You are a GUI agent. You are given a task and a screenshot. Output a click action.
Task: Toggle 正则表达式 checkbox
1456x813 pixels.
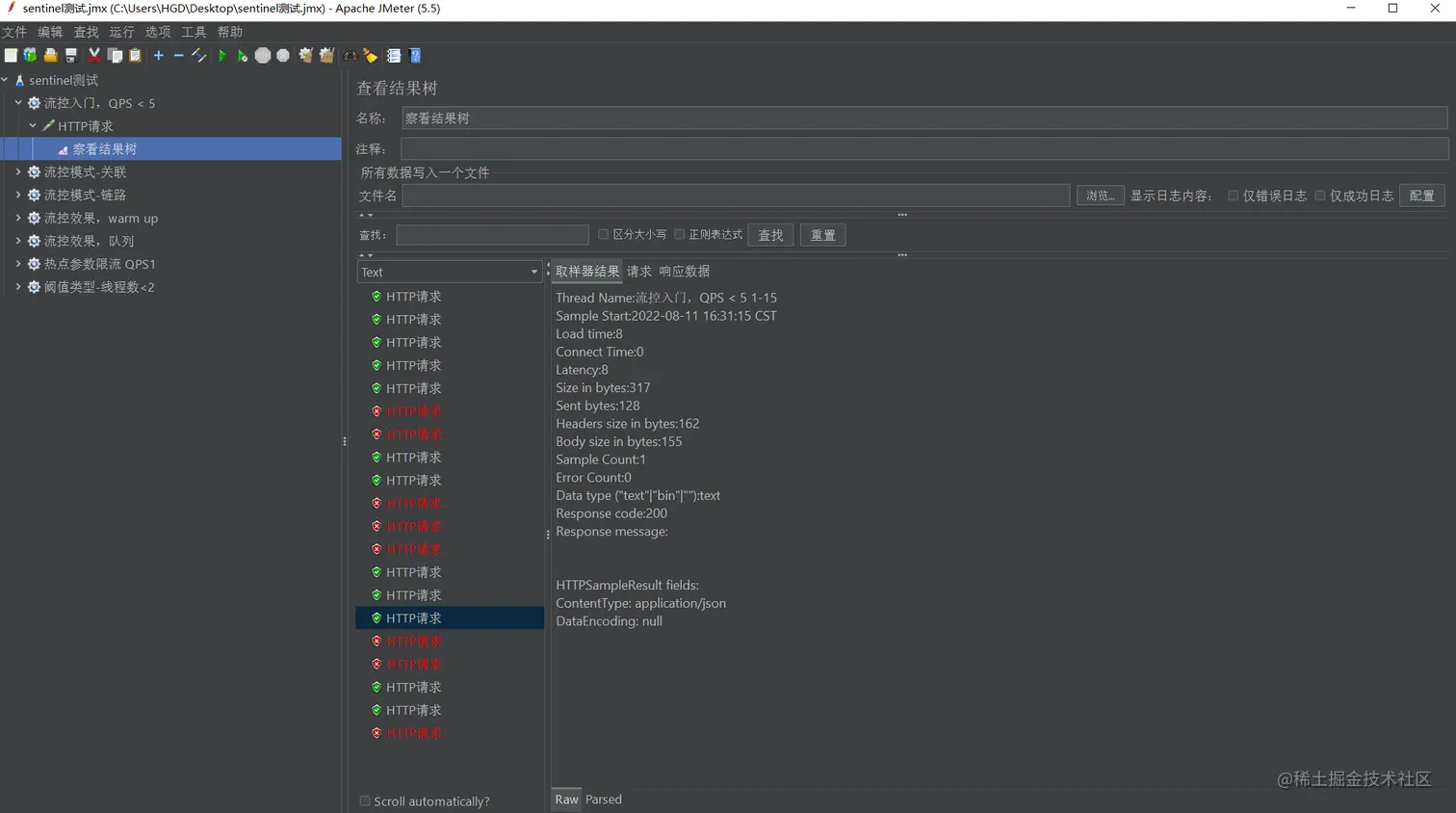click(679, 234)
